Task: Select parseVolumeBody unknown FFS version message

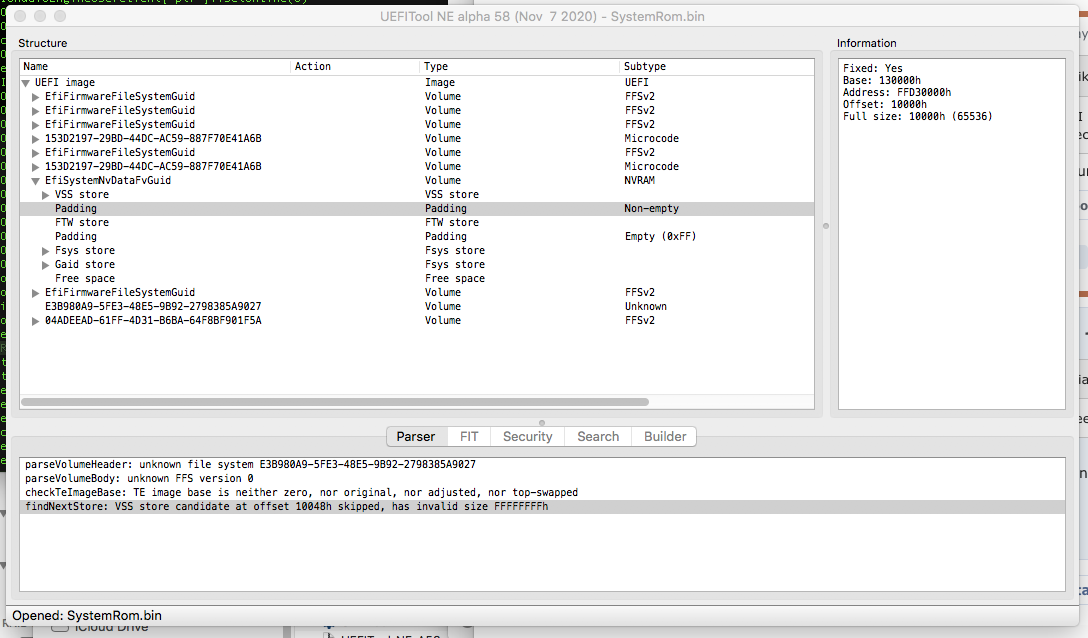Action: click(542, 478)
